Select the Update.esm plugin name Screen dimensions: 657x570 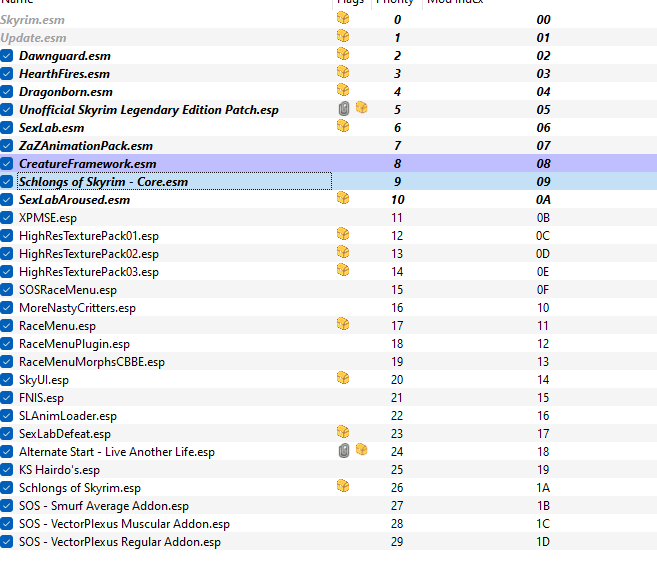click(34, 38)
